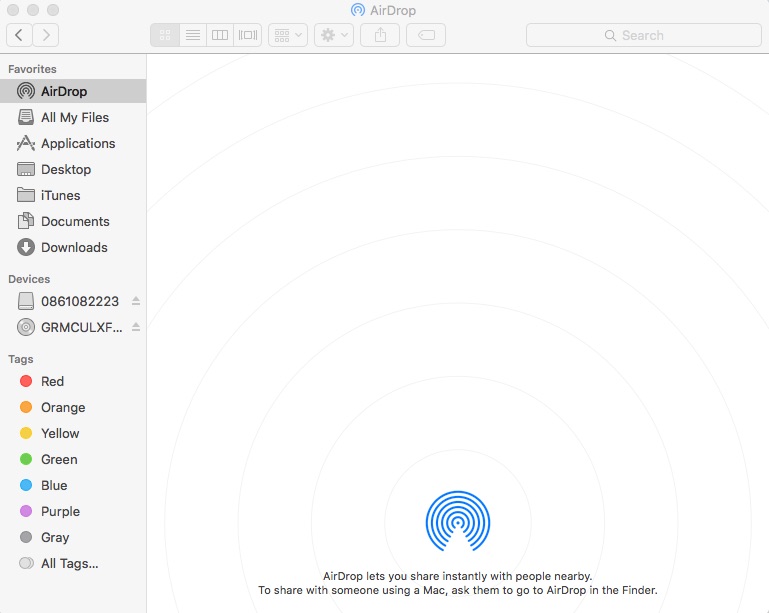The width and height of the screenshot is (769, 613).
Task: Filter by the Red tag
Action: (73, 381)
